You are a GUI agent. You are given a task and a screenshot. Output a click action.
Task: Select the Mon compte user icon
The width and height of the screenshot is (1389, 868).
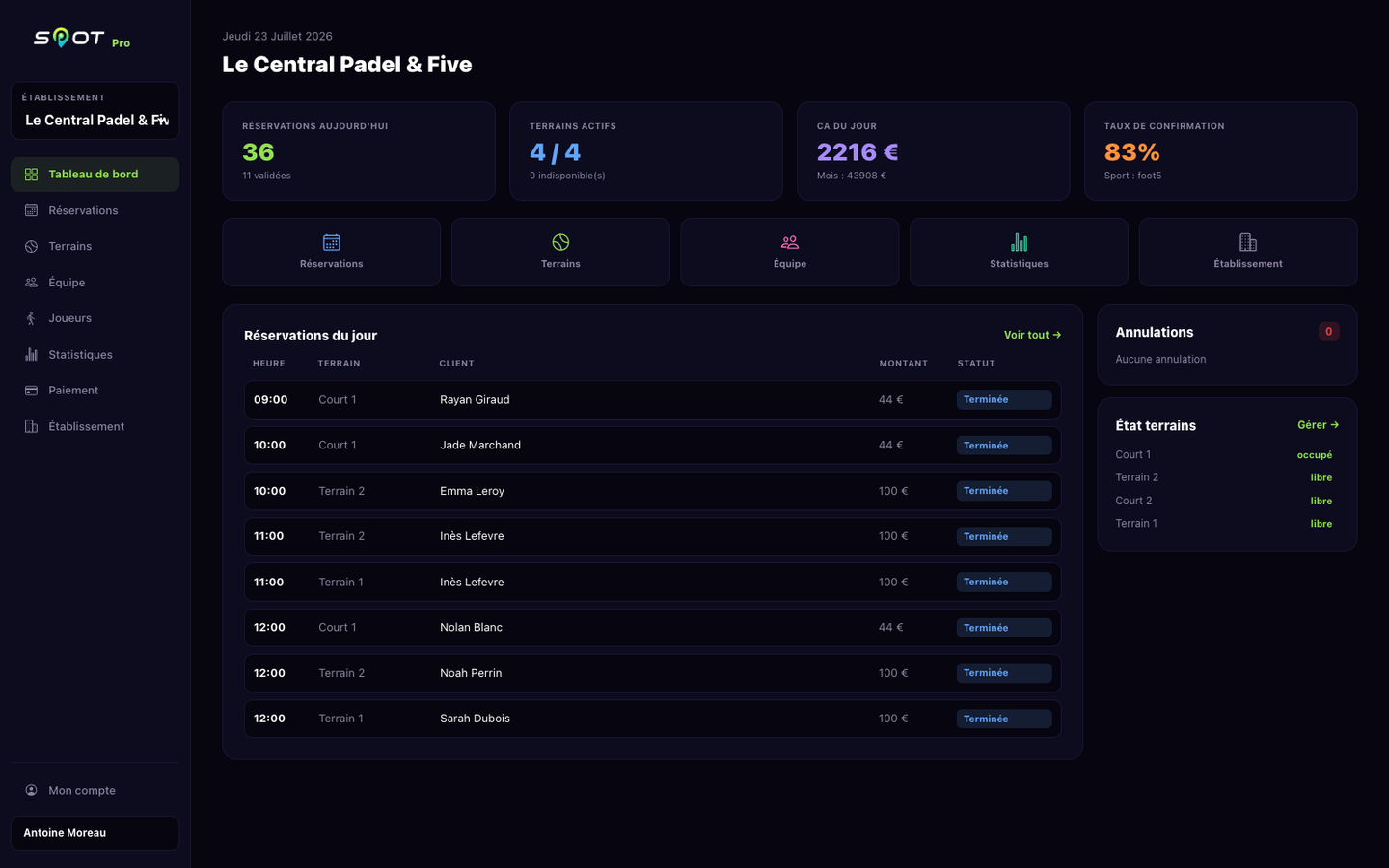[x=31, y=790]
